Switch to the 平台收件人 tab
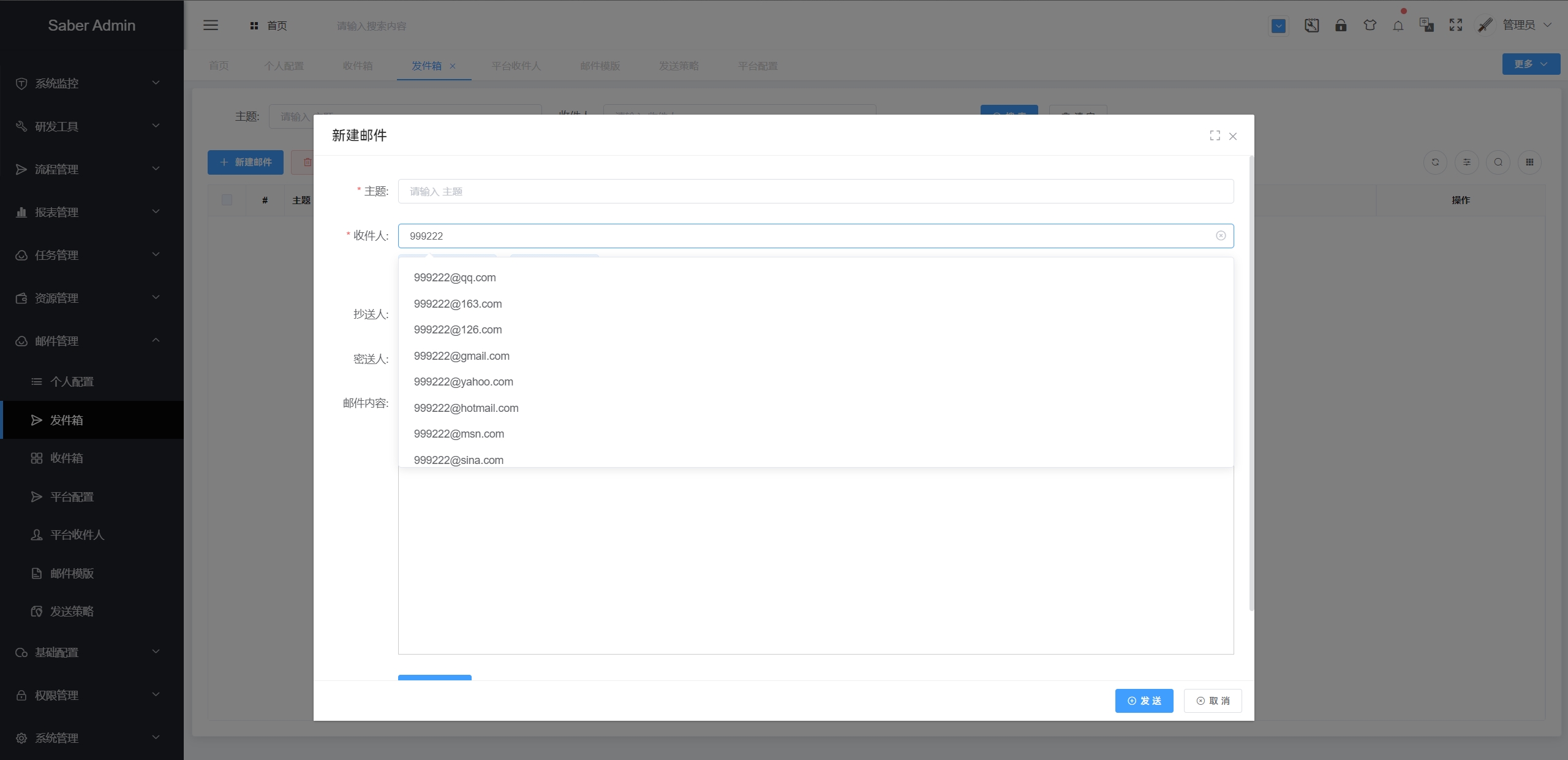This screenshot has width=1568, height=760. (x=516, y=66)
